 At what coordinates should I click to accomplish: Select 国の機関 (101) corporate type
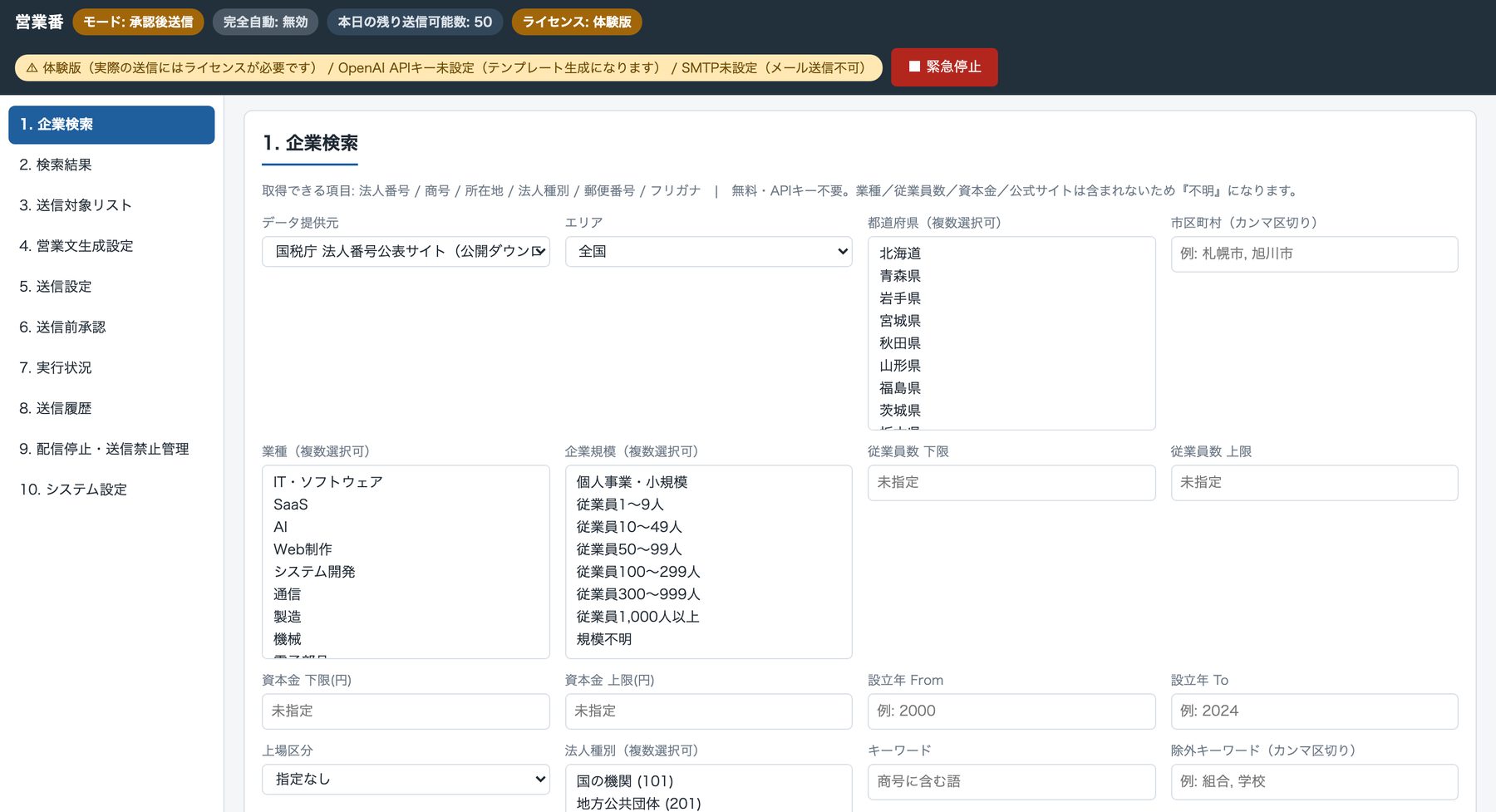coord(709,781)
